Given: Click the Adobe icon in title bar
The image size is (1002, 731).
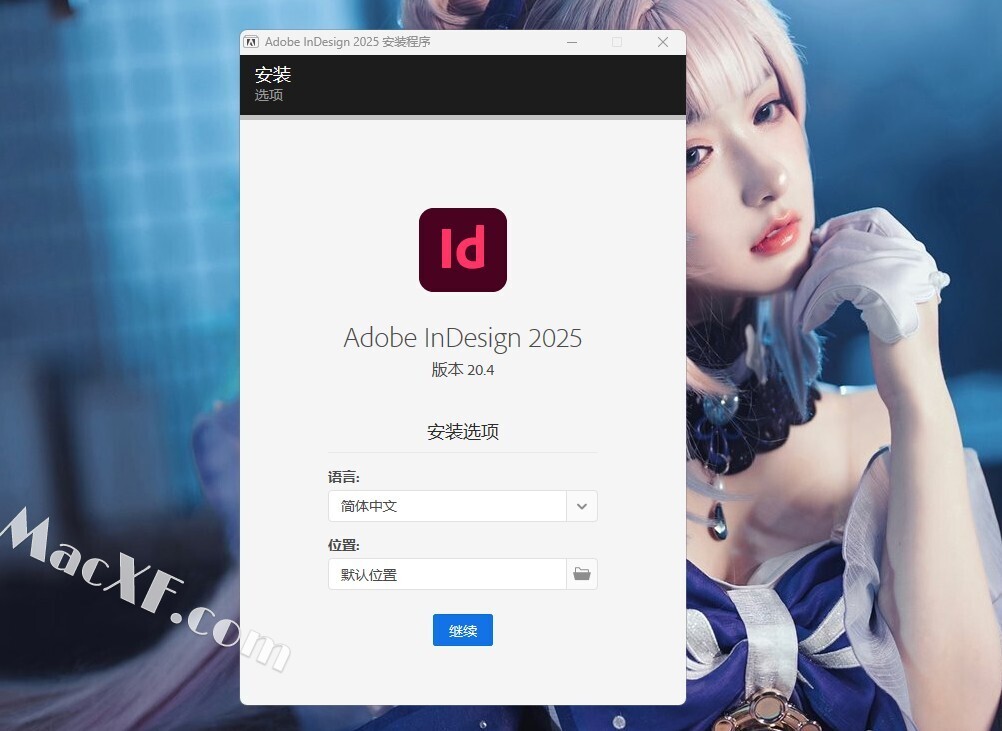Looking at the screenshot, I should (x=251, y=42).
